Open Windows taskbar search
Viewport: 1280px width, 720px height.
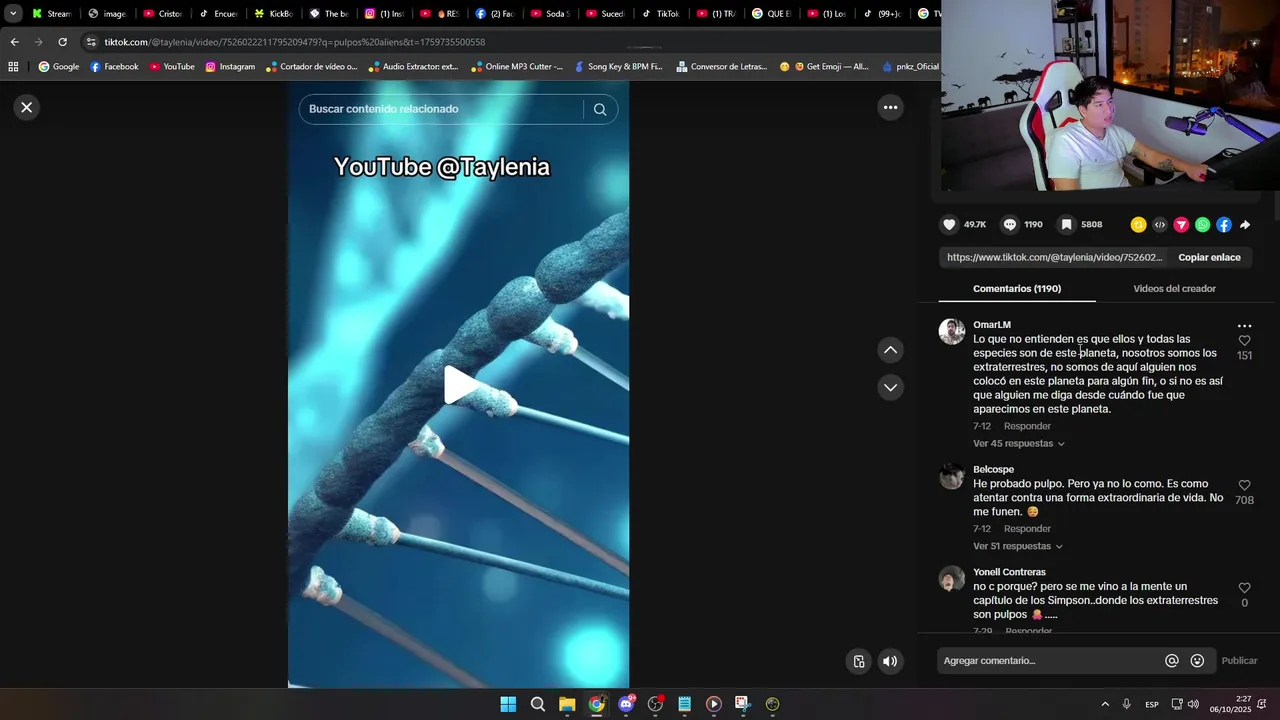tap(538, 704)
